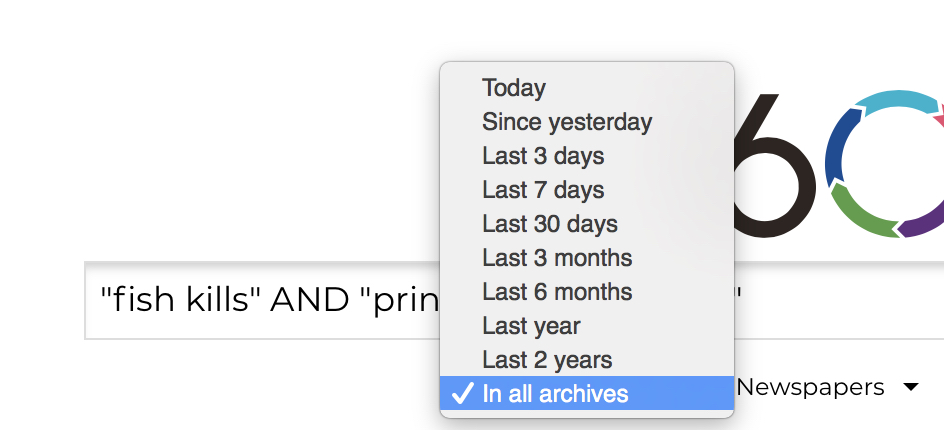This screenshot has height=430, width=944.
Task: Choose "Last 30 days" from list
Action: (549, 224)
